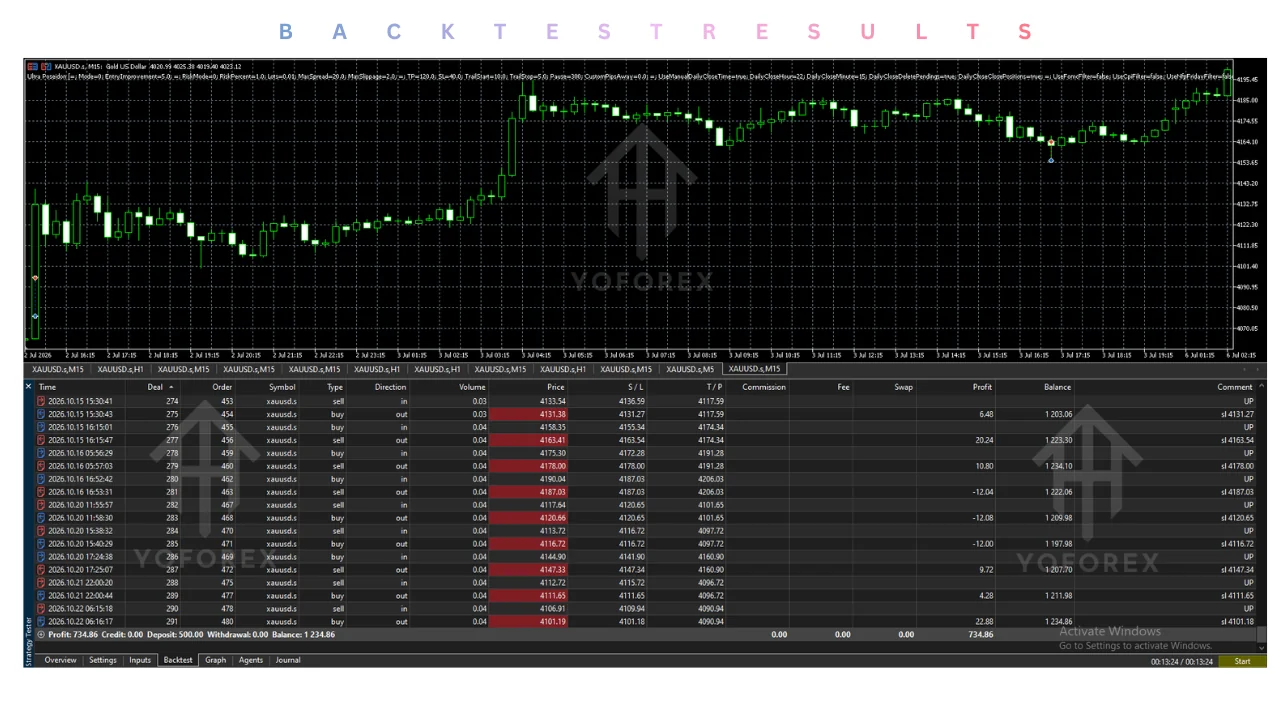
Task: Open the Inputs tab
Action: coord(140,660)
